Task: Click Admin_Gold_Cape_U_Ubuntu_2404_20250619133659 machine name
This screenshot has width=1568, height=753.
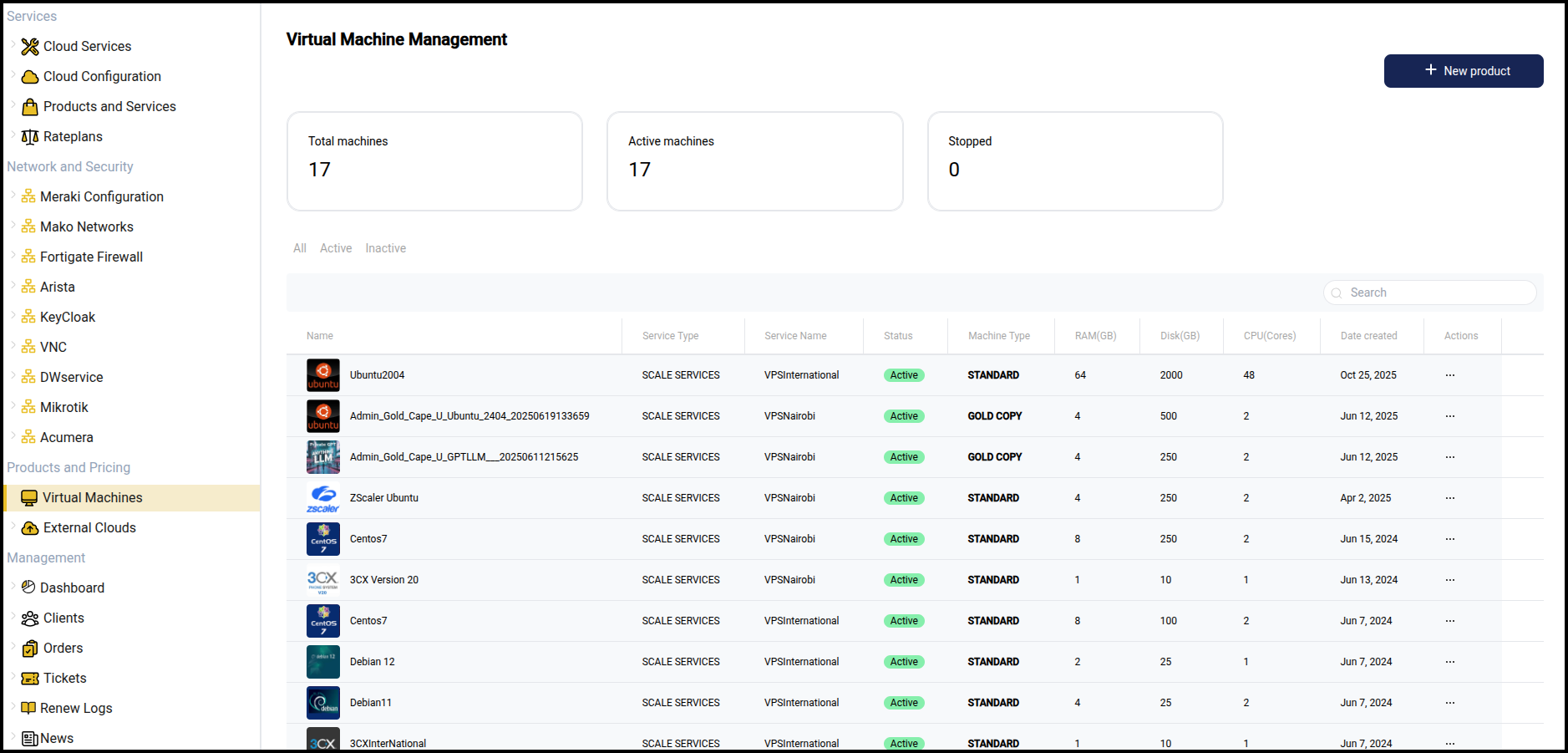Action: coord(469,416)
